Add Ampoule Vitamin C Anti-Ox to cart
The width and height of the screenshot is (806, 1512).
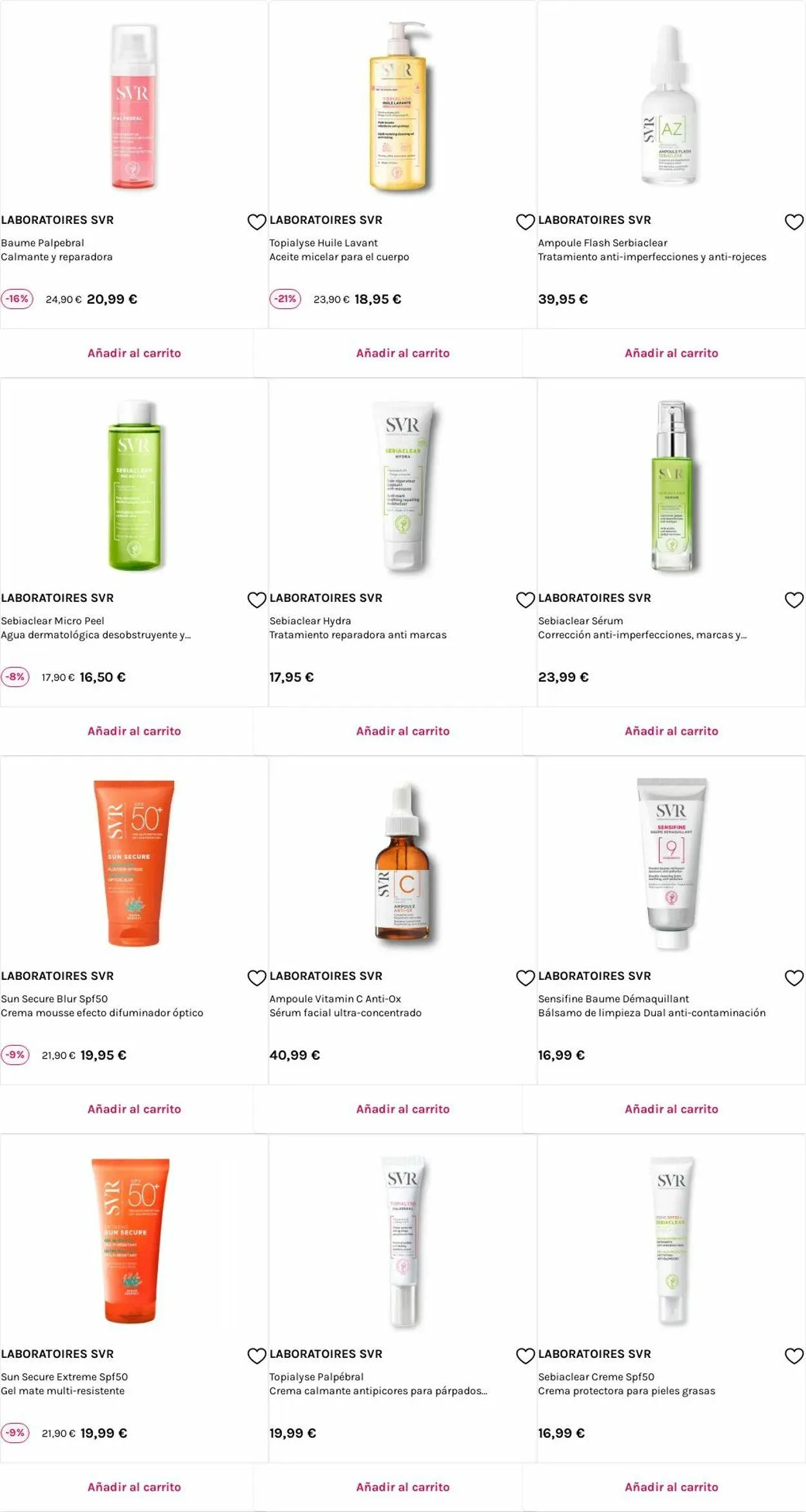[403, 1109]
